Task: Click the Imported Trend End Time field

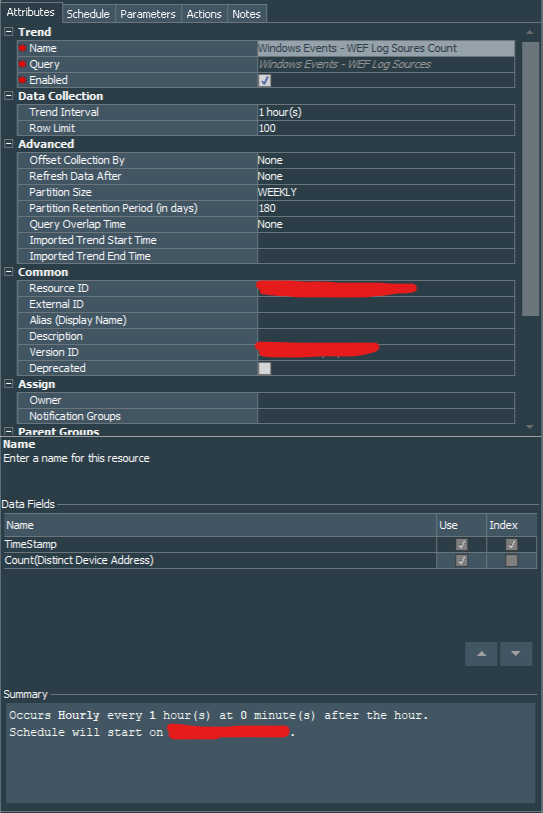Action: click(386, 256)
